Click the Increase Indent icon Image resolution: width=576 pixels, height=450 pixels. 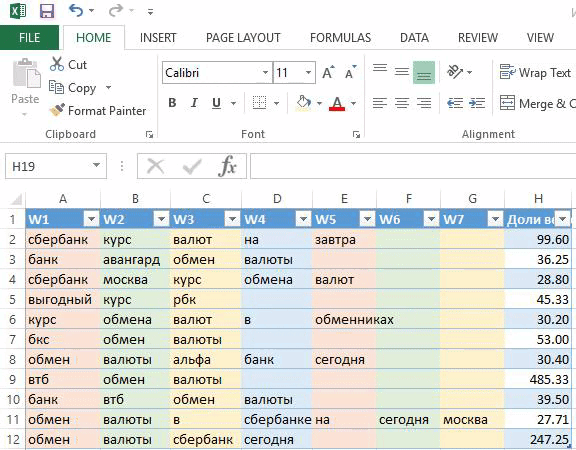point(477,103)
